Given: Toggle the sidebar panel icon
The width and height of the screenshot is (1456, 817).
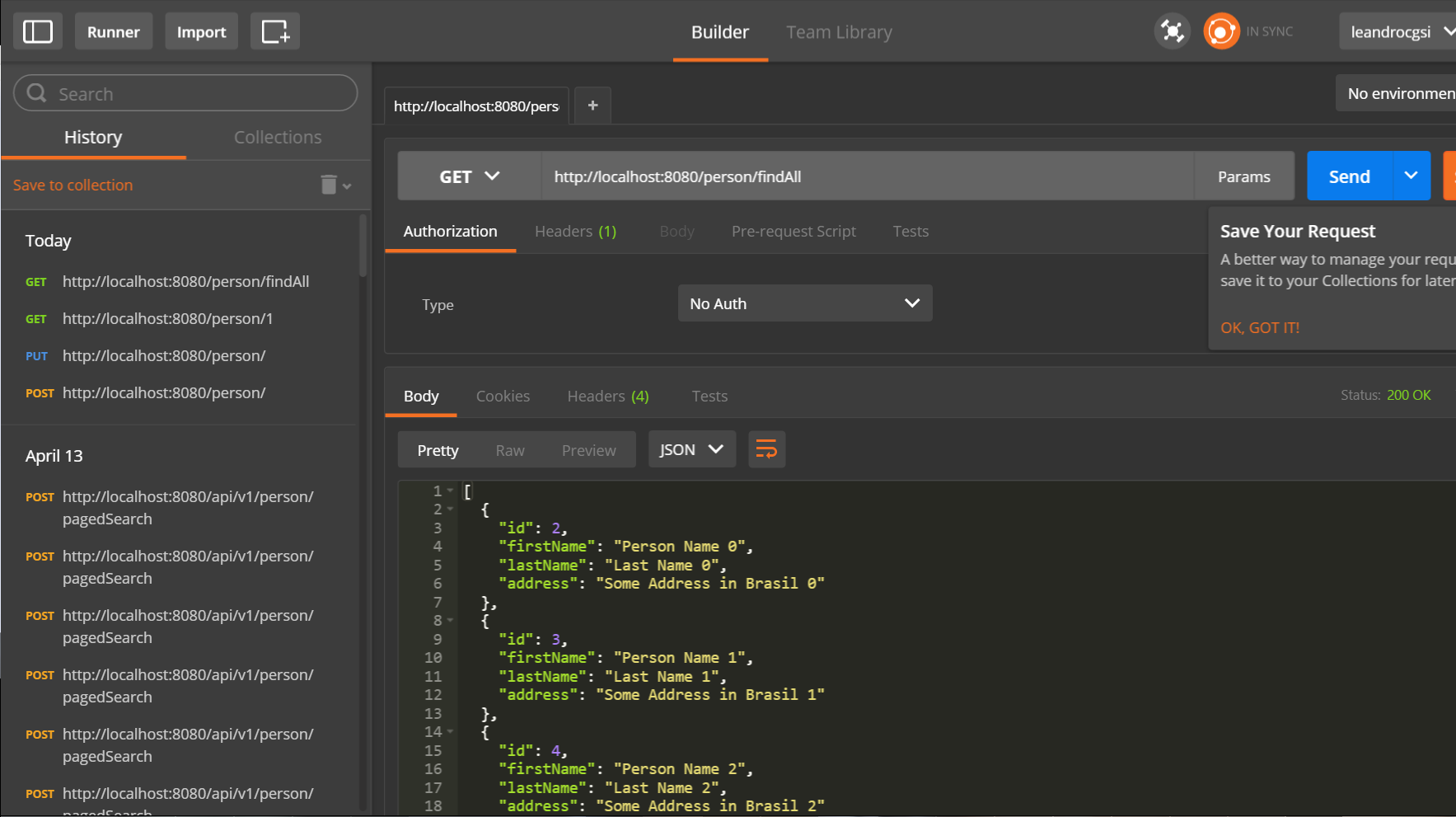Looking at the screenshot, I should point(38,31).
